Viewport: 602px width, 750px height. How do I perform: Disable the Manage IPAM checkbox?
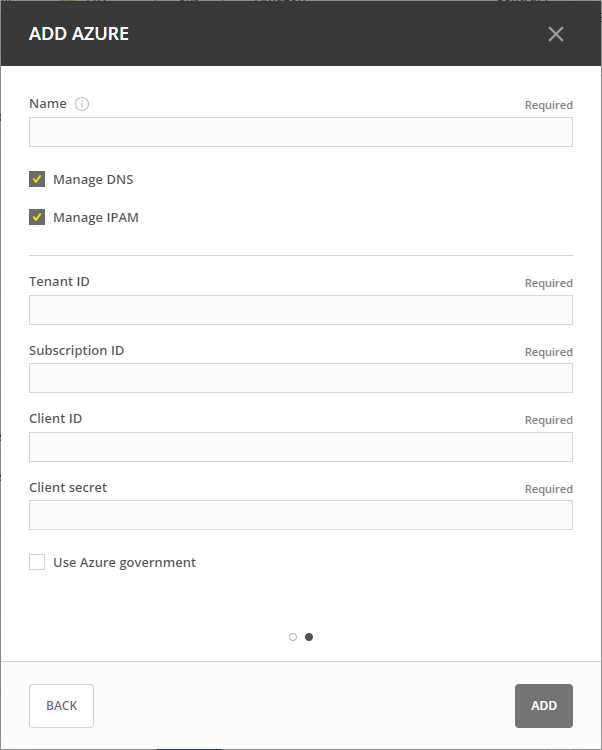click(37, 217)
